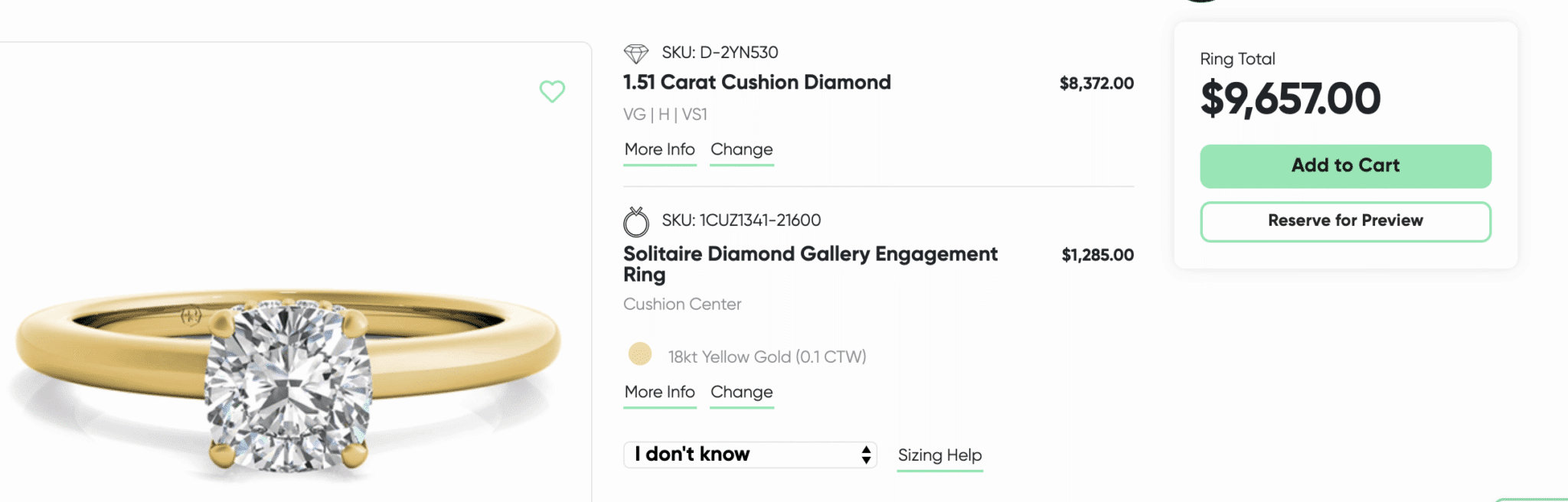The height and width of the screenshot is (502, 1568).
Task: Open the Sizing Help link
Action: [x=939, y=455]
